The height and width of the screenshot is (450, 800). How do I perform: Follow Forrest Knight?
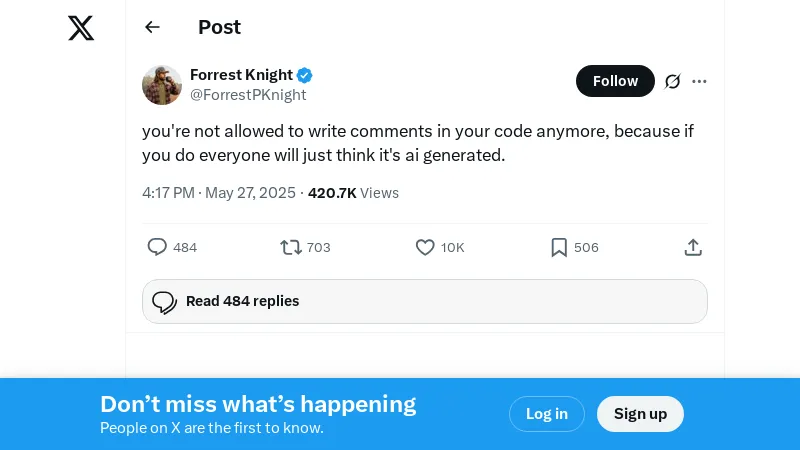click(x=615, y=81)
